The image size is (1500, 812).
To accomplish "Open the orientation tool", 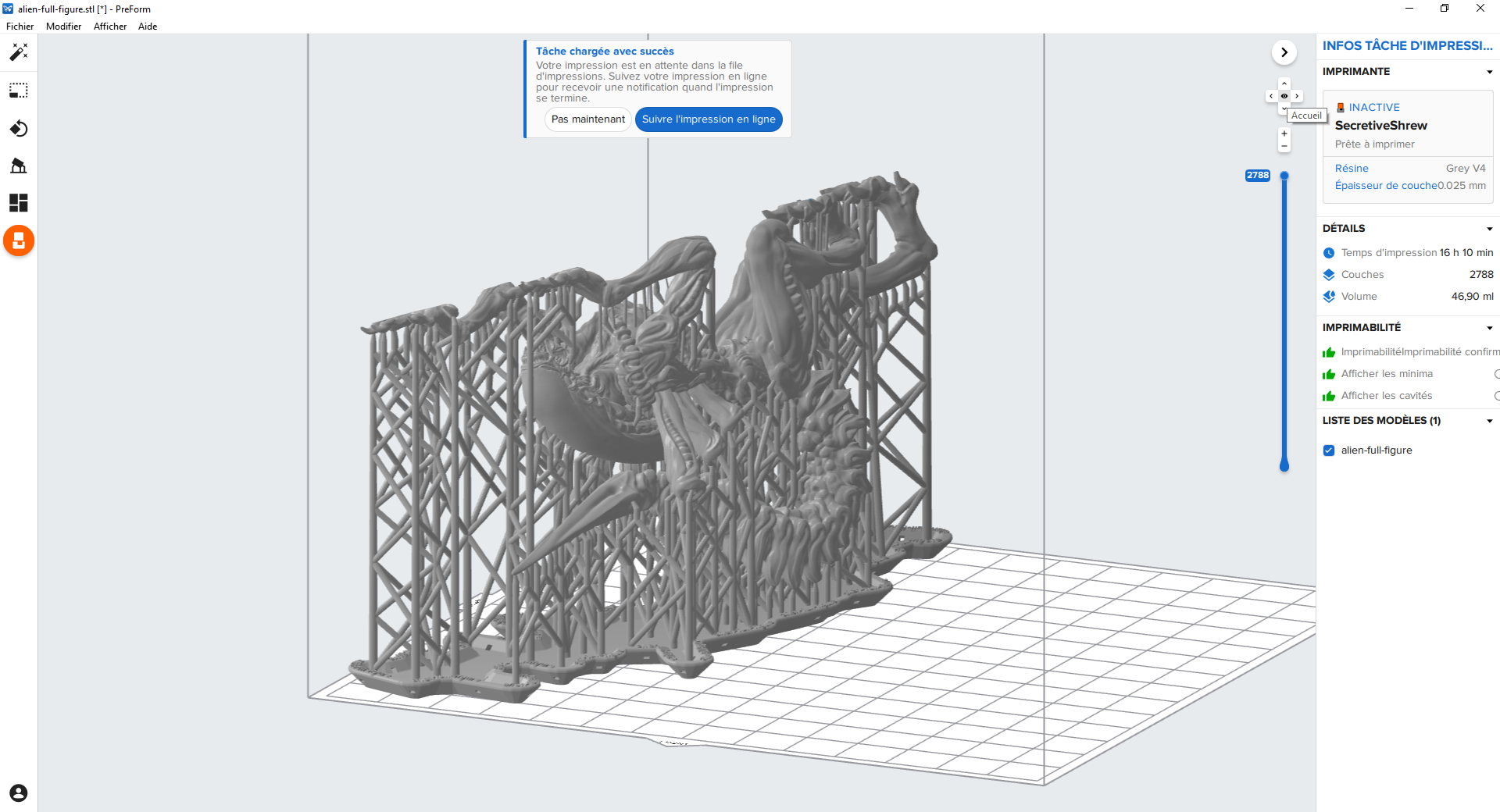I will pos(19,128).
